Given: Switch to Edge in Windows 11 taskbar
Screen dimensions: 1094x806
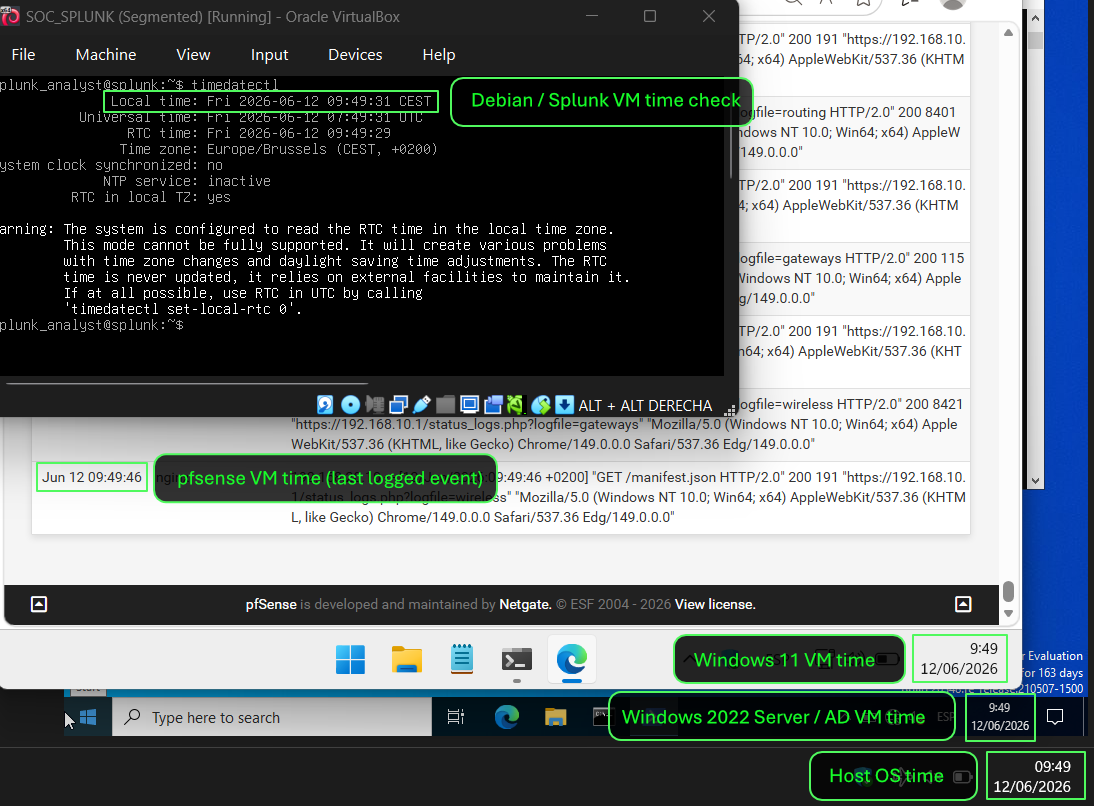Looking at the screenshot, I should click(x=572, y=659).
